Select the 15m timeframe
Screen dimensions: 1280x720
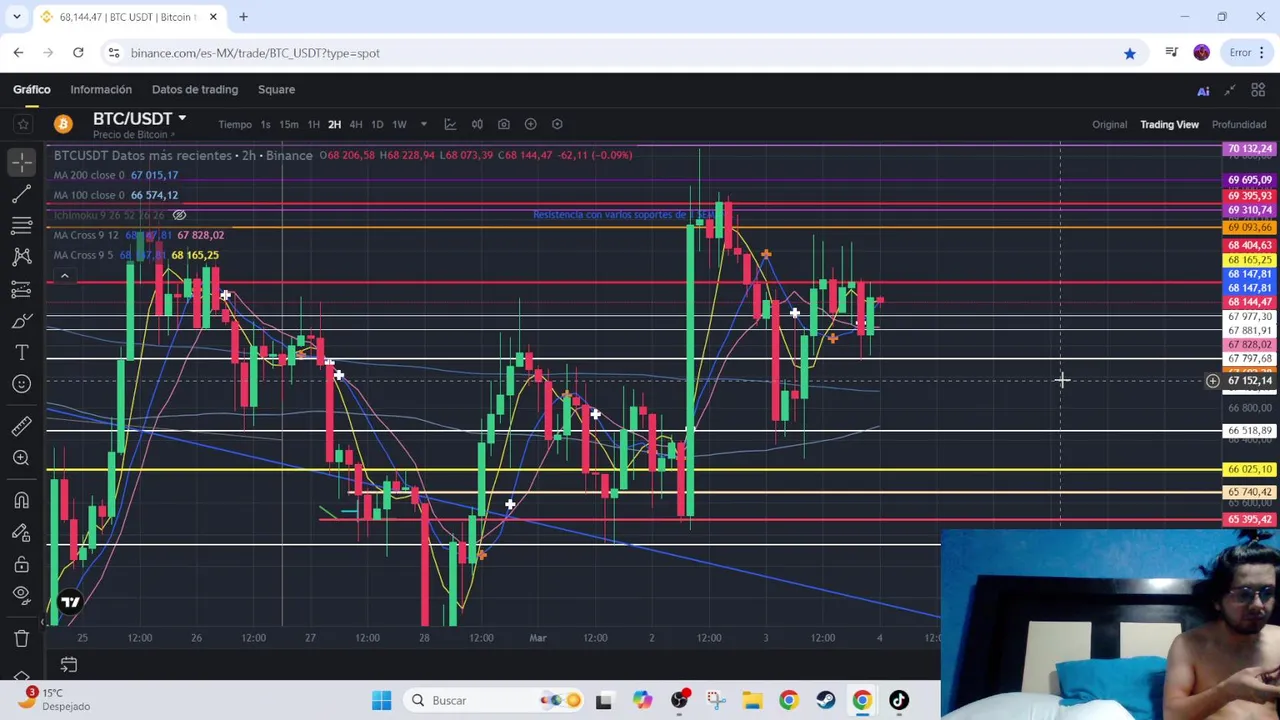(x=289, y=124)
